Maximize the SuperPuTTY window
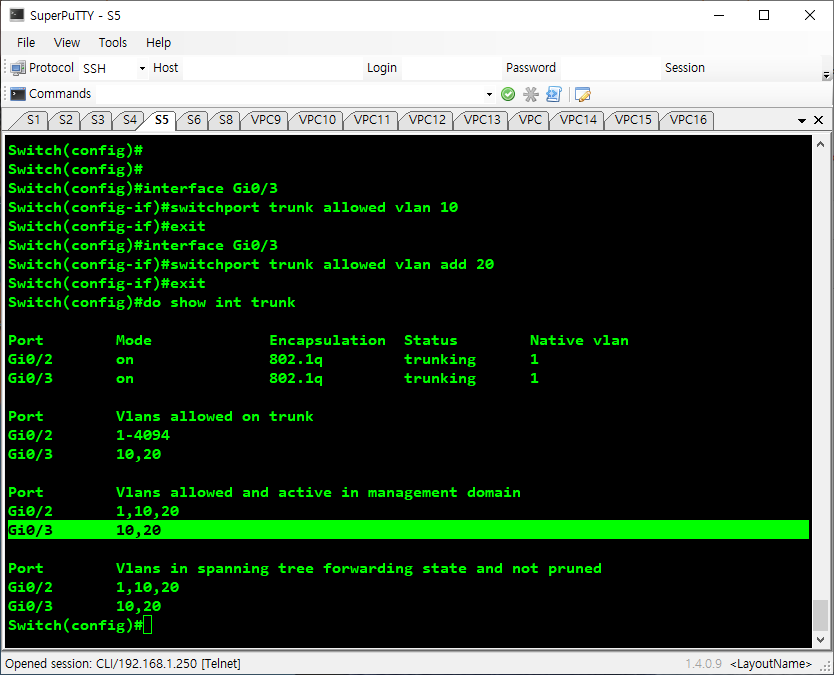The height and width of the screenshot is (675, 834). pyautogui.click(x=764, y=15)
